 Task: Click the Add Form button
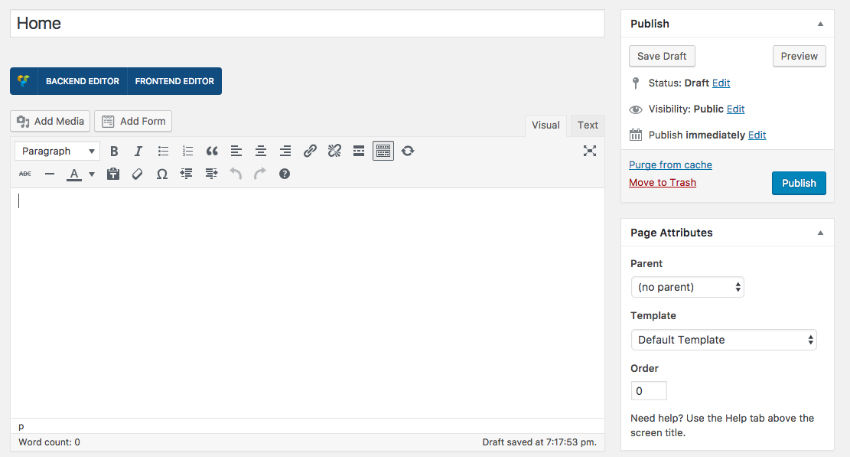pyautogui.click(x=133, y=121)
